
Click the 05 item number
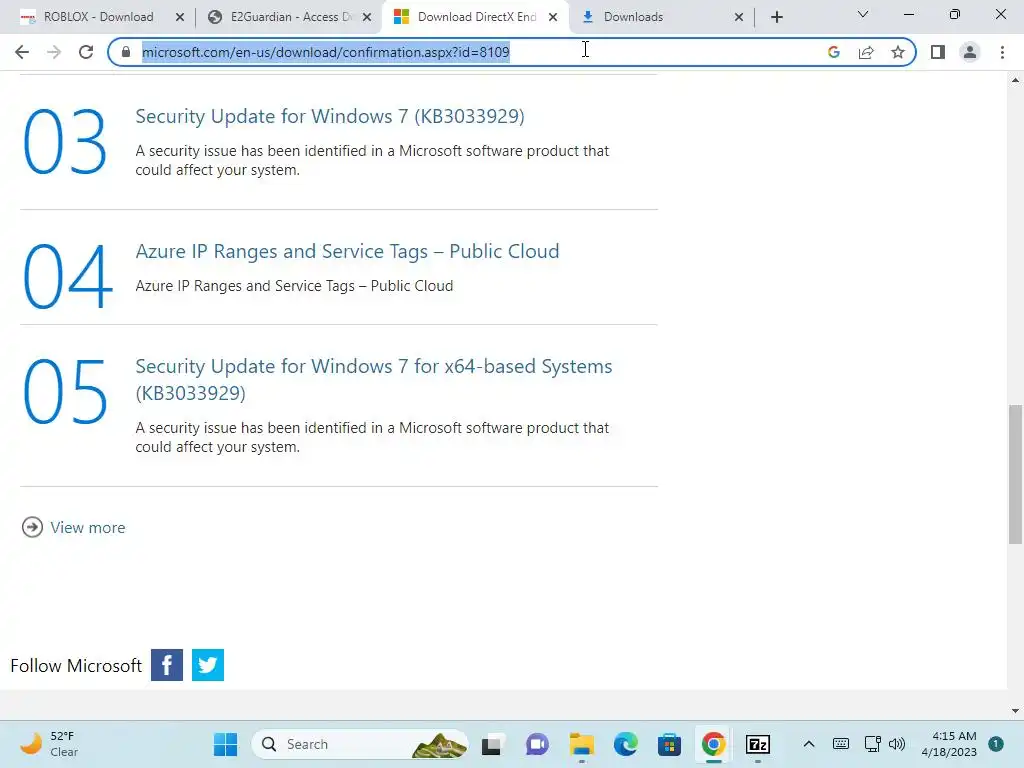coord(65,392)
